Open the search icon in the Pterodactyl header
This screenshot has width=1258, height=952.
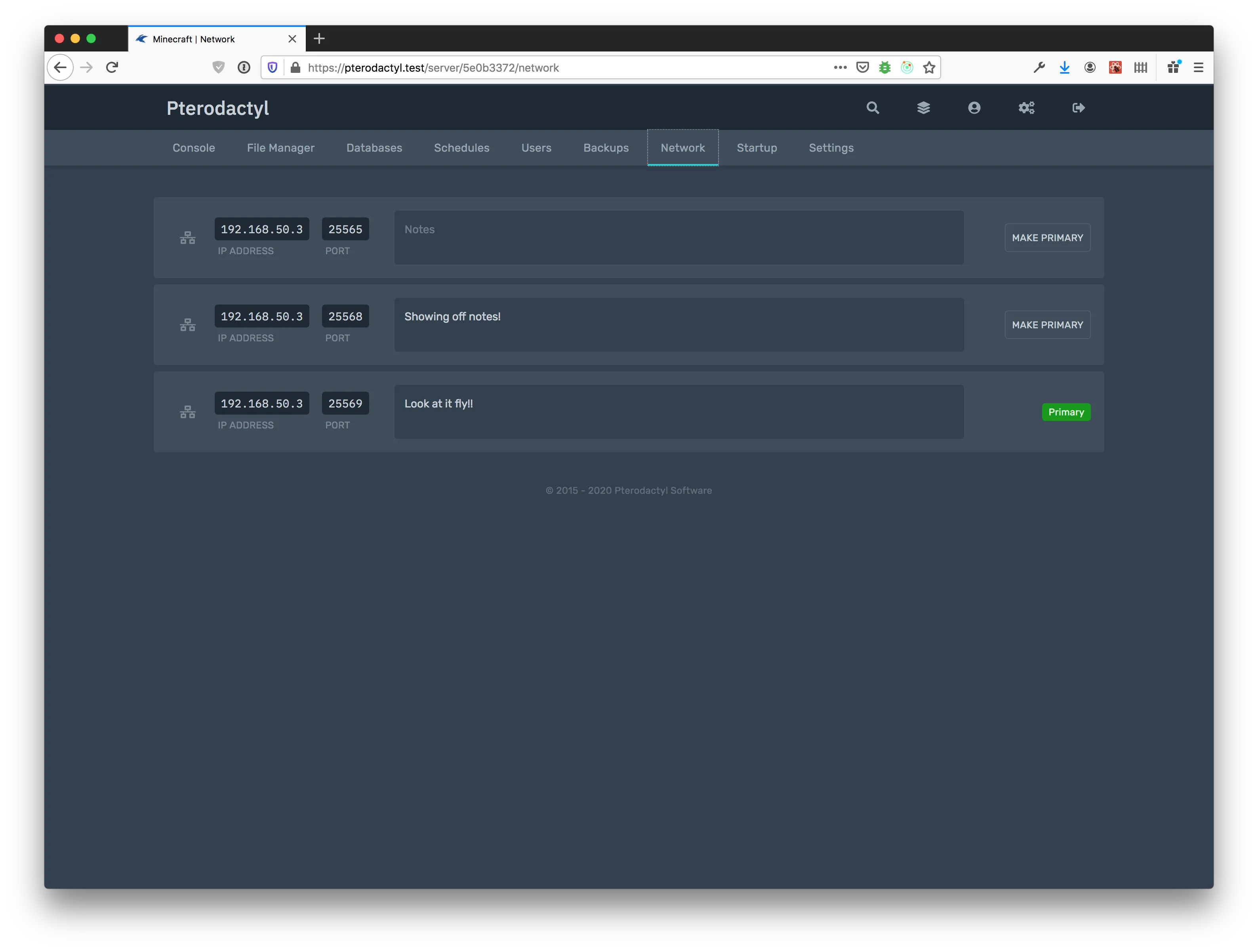873,107
